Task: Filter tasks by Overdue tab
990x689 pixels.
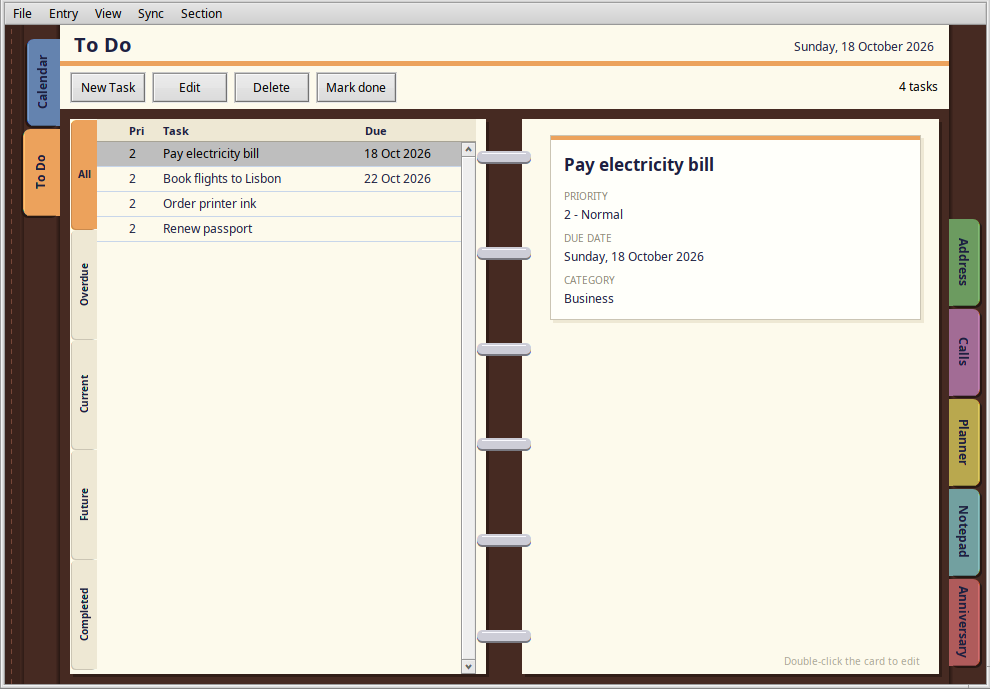Action: (85, 284)
